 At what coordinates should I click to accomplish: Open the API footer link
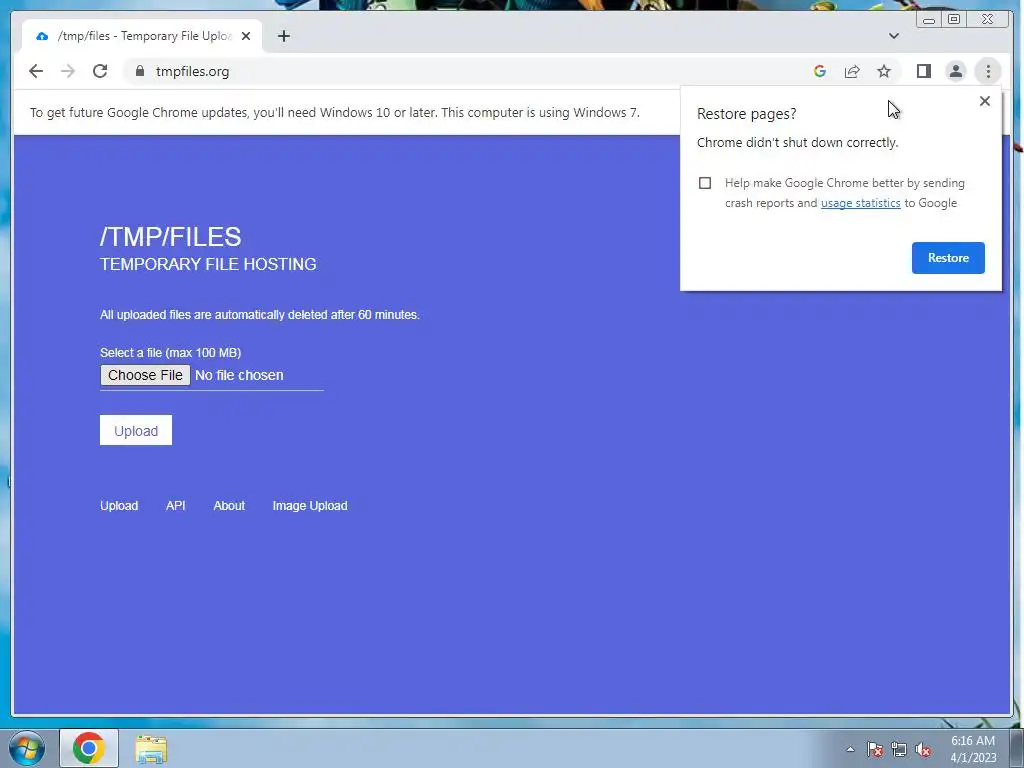tap(176, 505)
